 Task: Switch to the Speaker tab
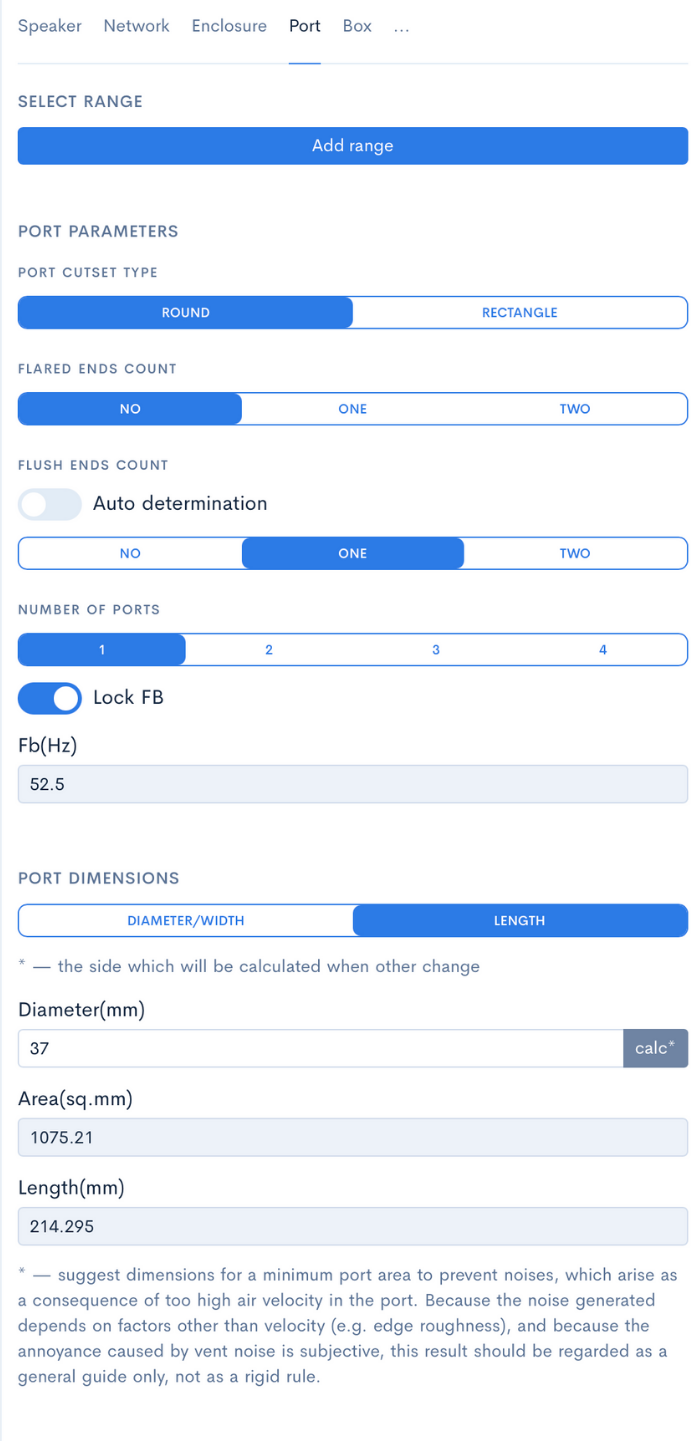(50, 26)
